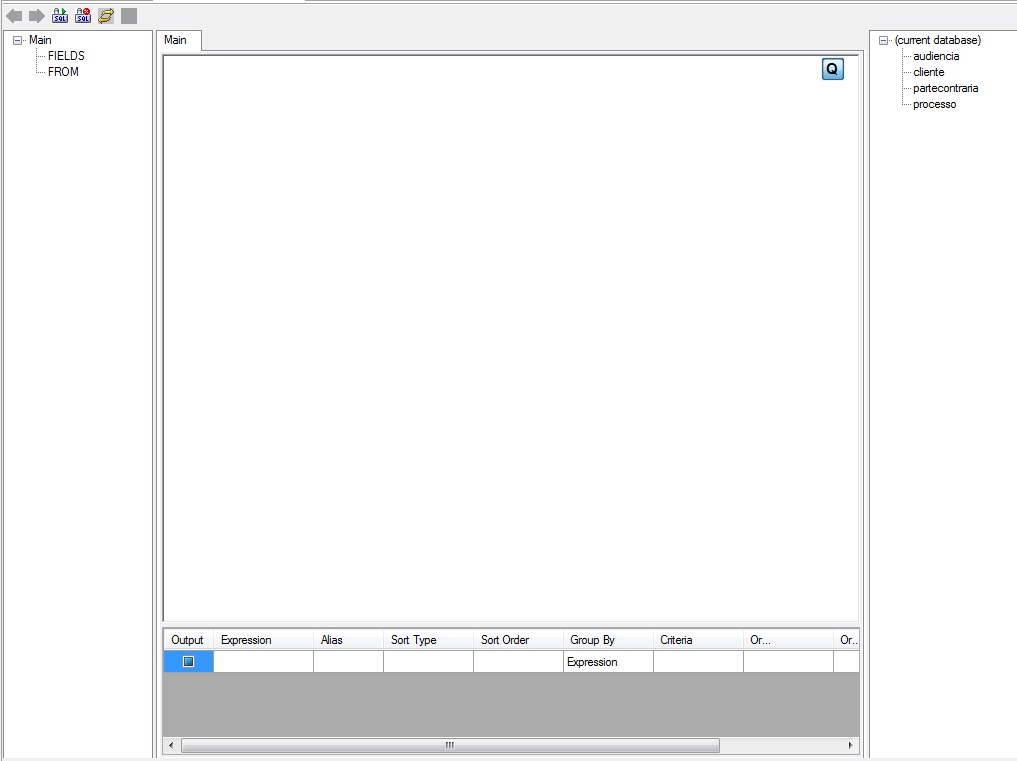Click the SQL icon with red cancel mark
The height and width of the screenshot is (761, 1017).
point(83,16)
